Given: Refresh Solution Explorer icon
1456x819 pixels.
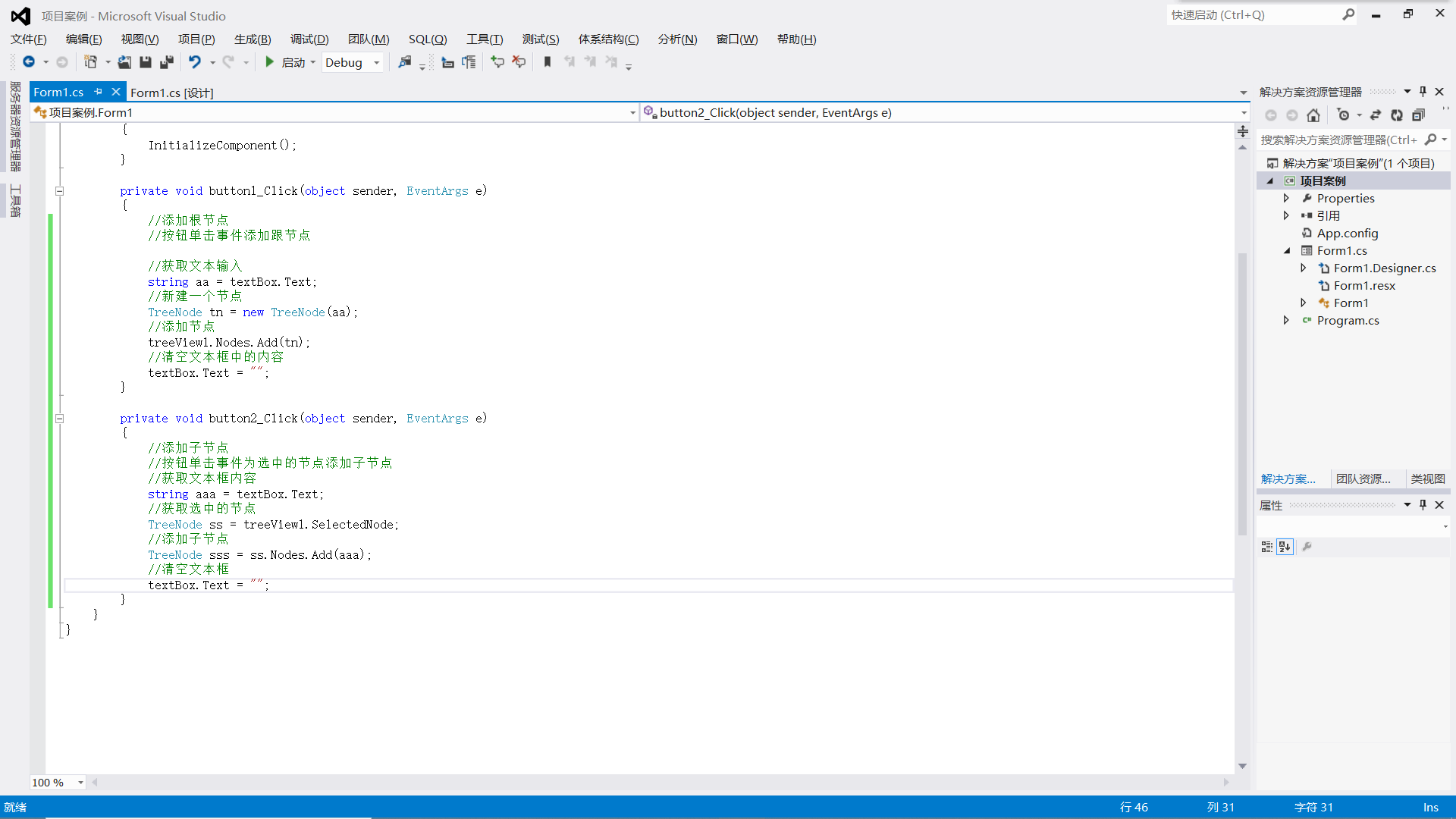Looking at the screenshot, I should click(x=1397, y=115).
